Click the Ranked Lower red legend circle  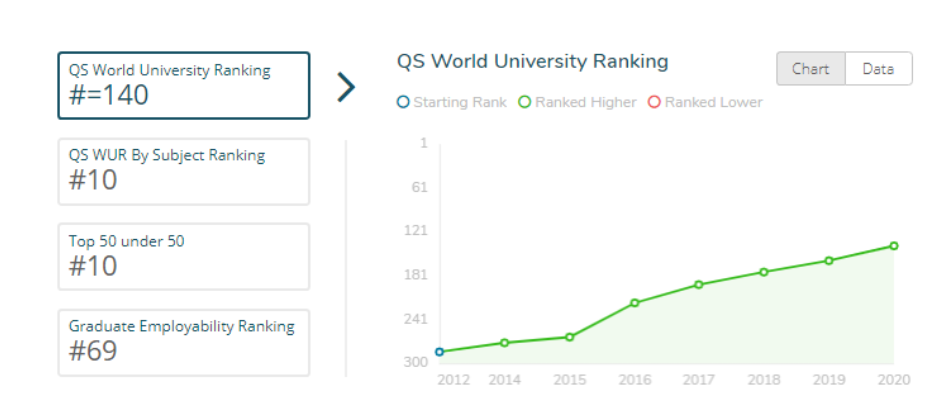(x=655, y=102)
